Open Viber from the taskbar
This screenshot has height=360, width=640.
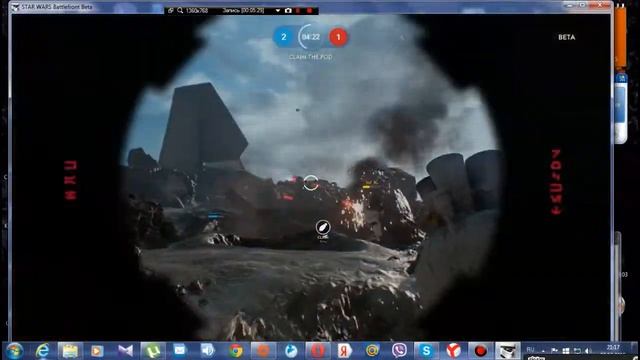tap(399, 351)
